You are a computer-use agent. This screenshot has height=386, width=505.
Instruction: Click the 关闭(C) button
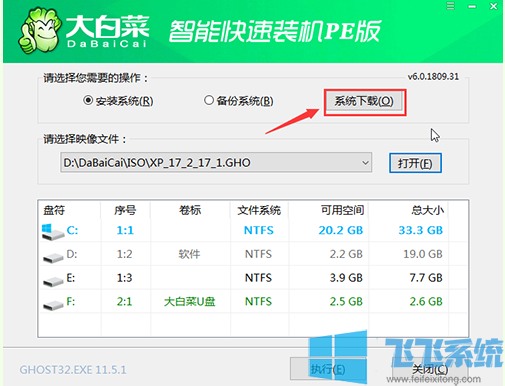(x=430, y=369)
